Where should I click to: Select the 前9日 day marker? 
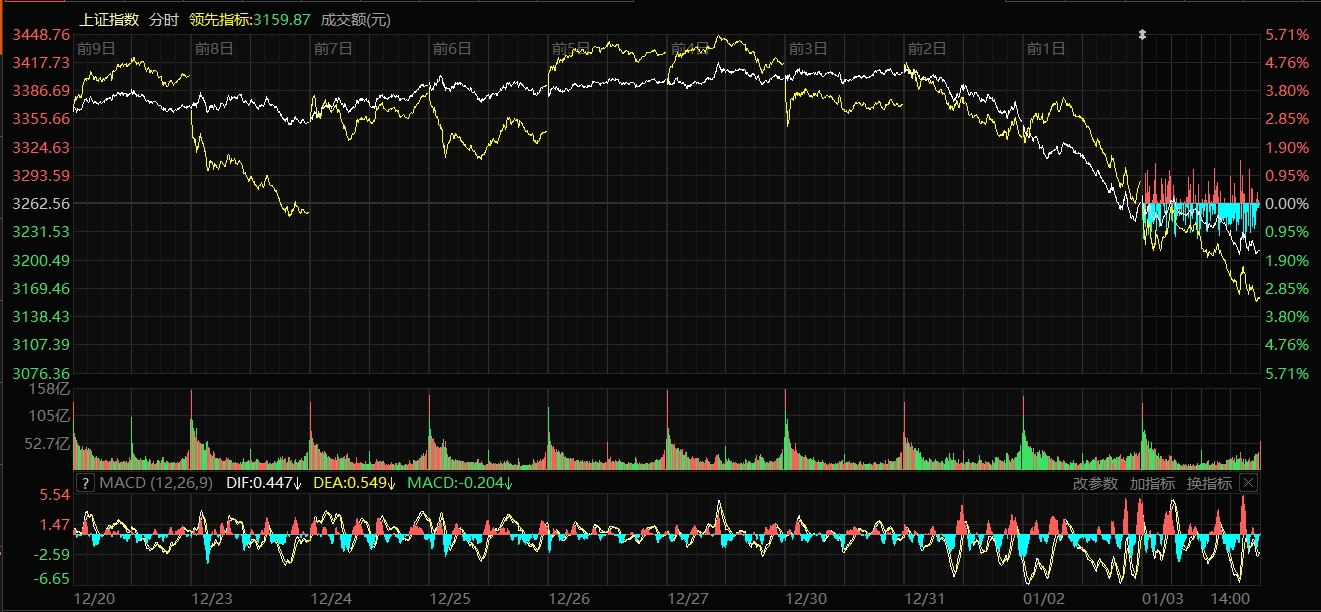point(96,48)
